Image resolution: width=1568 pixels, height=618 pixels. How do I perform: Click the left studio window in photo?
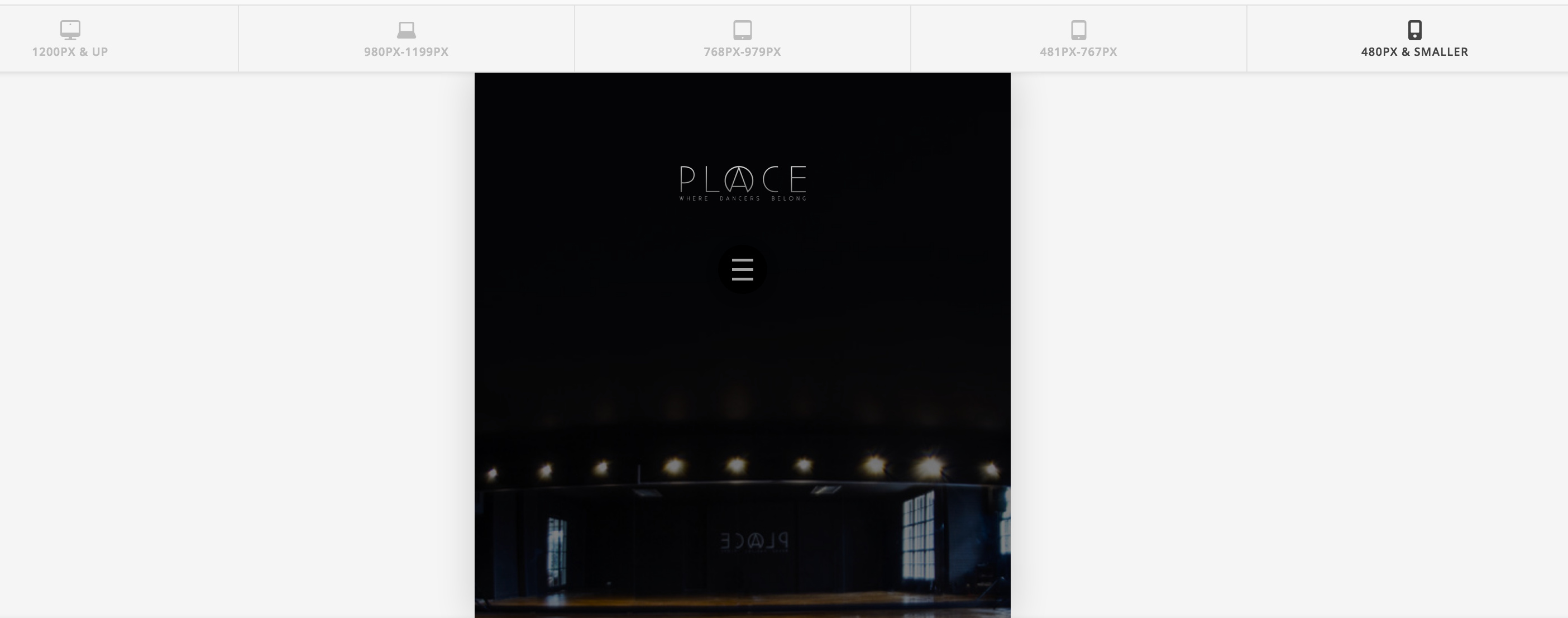(557, 551)
